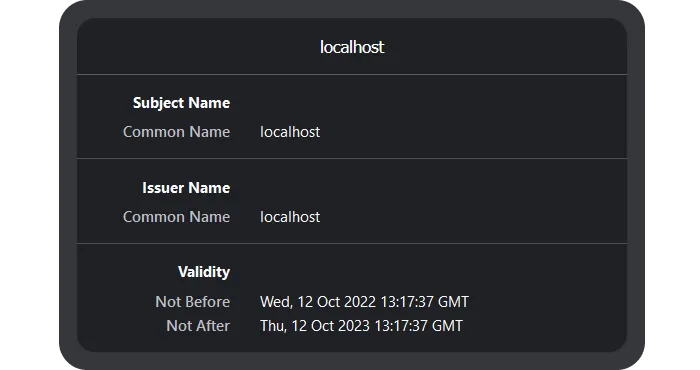Click the 13:17:37 time in Not Before row
This screenshot has width=700, height=370.
(x=407, y=302)
